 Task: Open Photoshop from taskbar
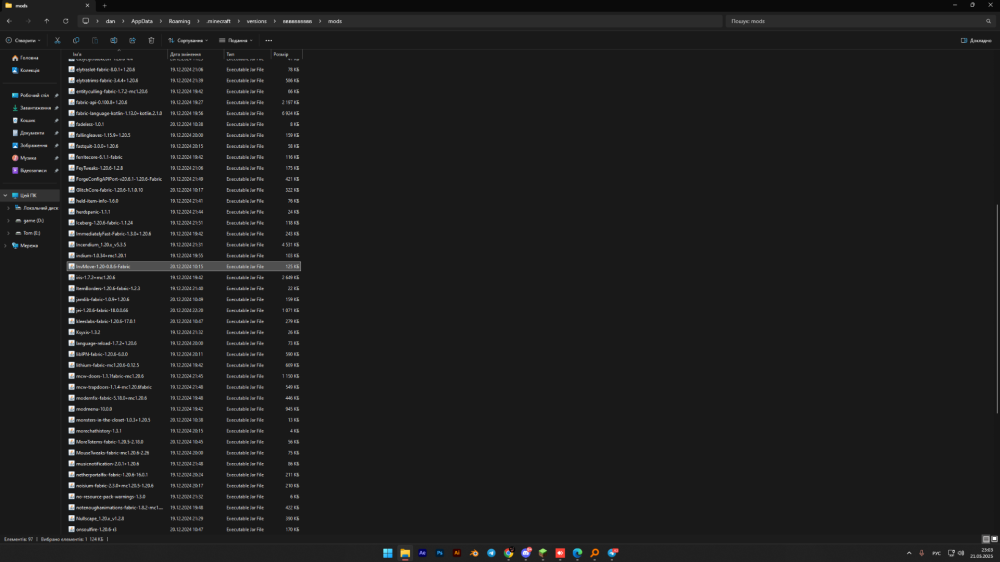(x=439, y=553)
